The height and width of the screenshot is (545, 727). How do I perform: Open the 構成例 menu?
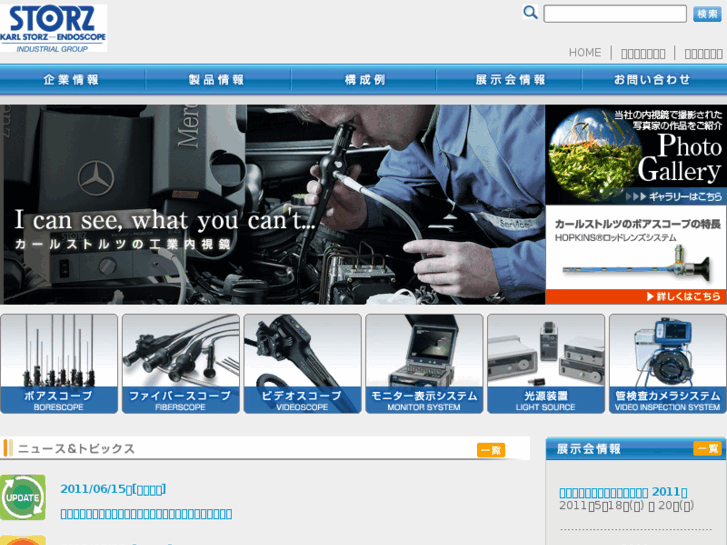click(x=364, y=80)
